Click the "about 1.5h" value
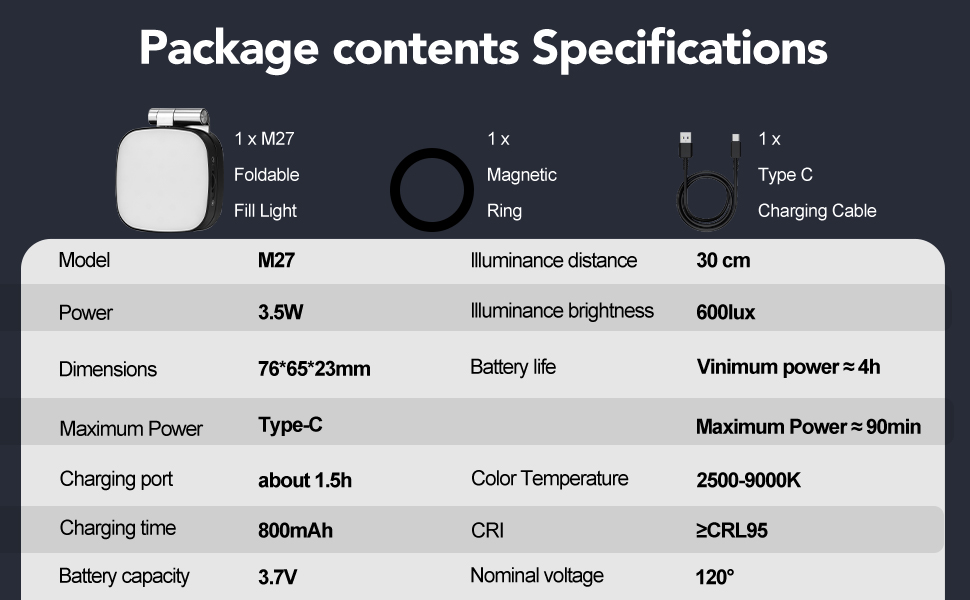Image resolution: width=970 pixels, height=600 pixels. click(x=305, y=480)
